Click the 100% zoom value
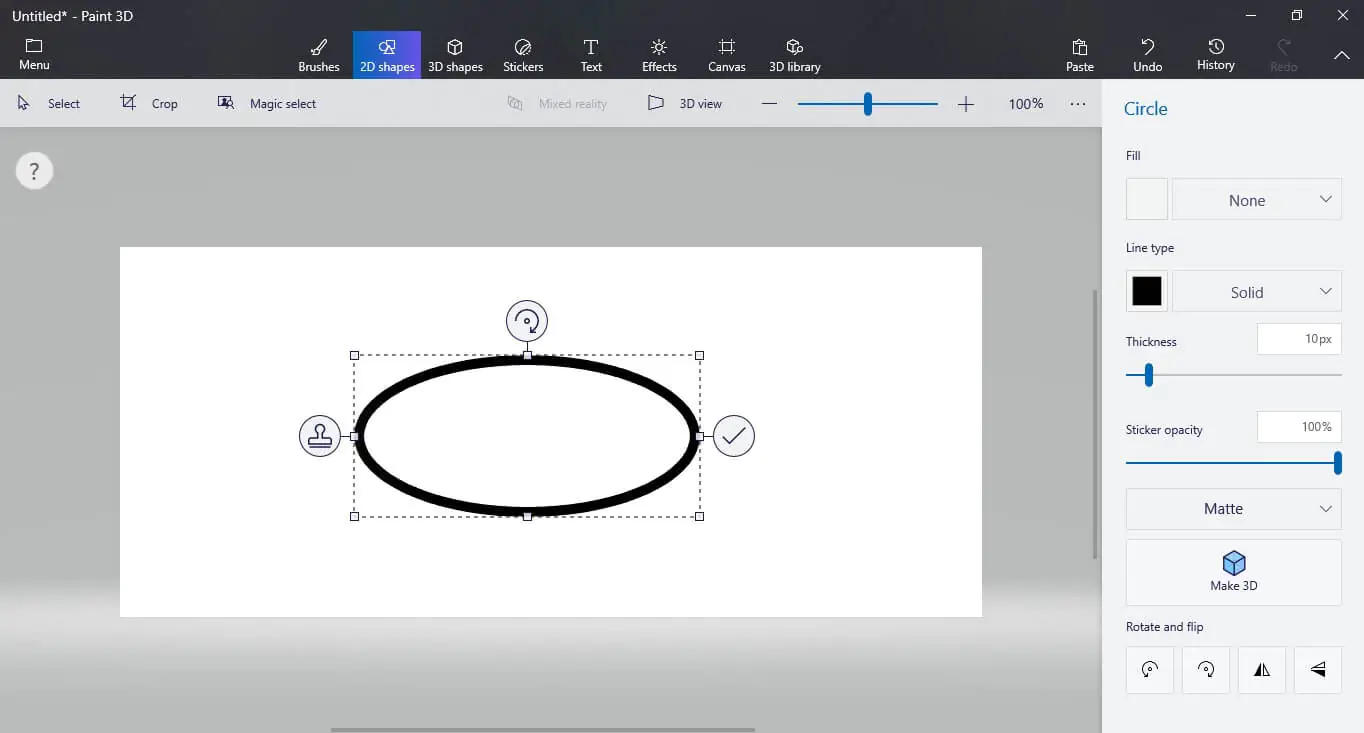This screenshot has height=733, width=1364. click(1026, 103)
